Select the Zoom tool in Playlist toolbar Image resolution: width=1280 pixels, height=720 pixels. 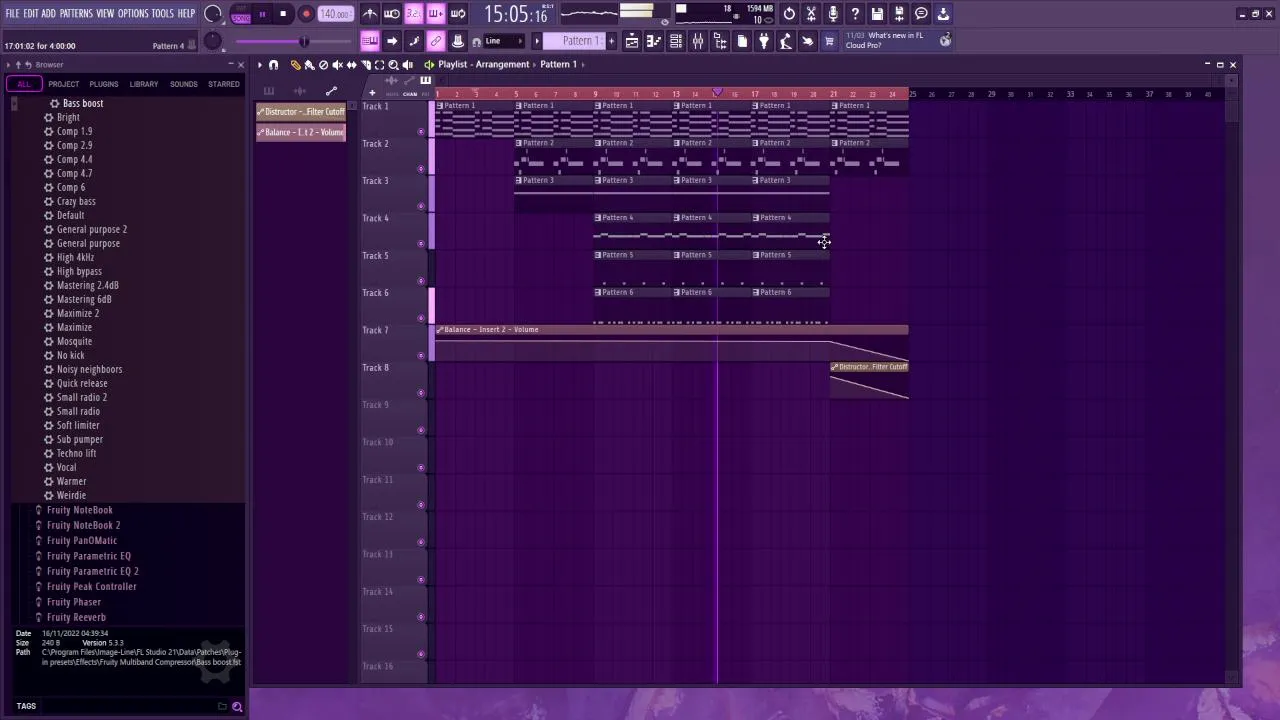pyautogui.click(x=393, y=65)
